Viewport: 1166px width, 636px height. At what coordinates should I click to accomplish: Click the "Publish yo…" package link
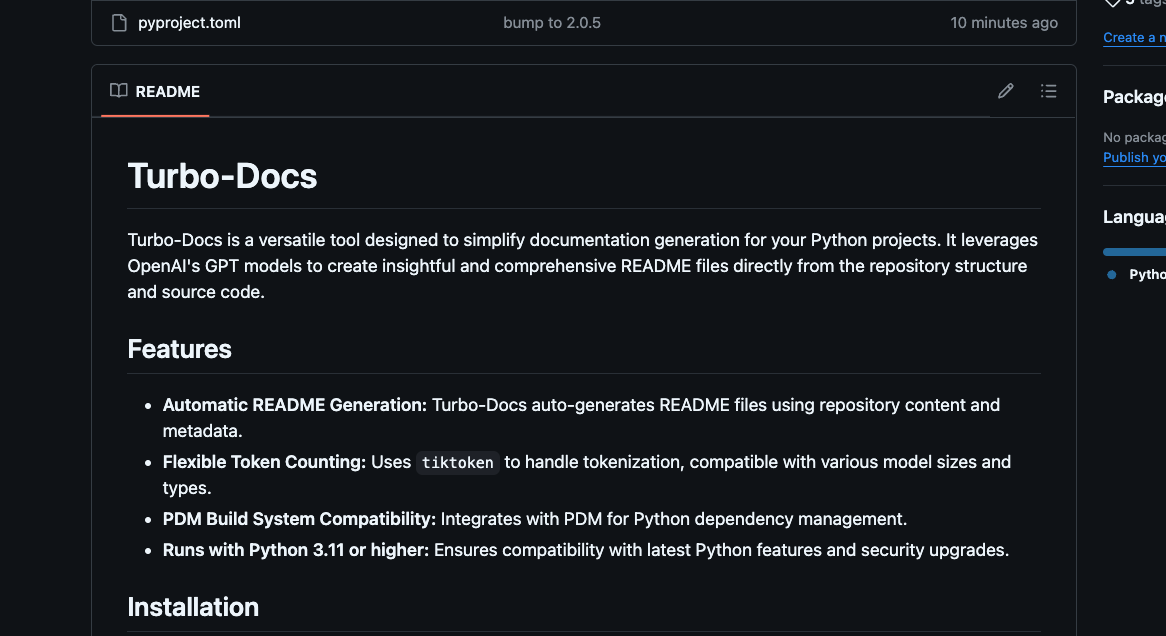pyautogui.click(x=1134, y=157)
